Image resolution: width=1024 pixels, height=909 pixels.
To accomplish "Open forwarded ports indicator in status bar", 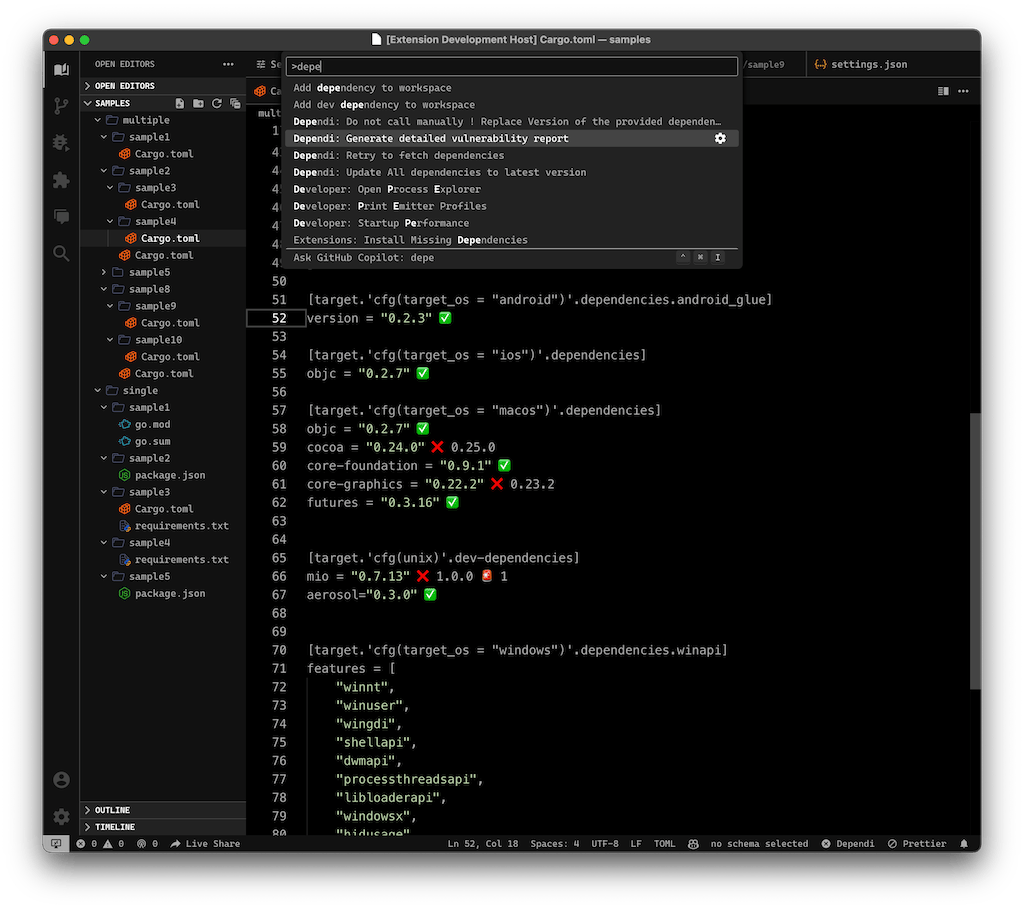I will tap(148, 844).
